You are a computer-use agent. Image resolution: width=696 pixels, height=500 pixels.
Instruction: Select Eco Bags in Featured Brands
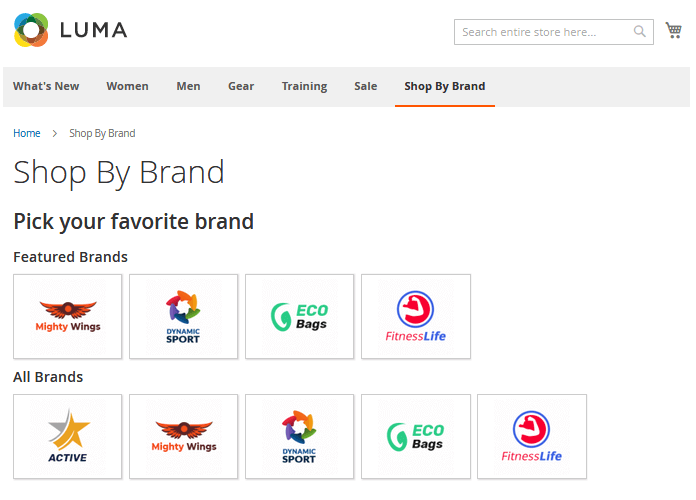click(x=300, y=316)
